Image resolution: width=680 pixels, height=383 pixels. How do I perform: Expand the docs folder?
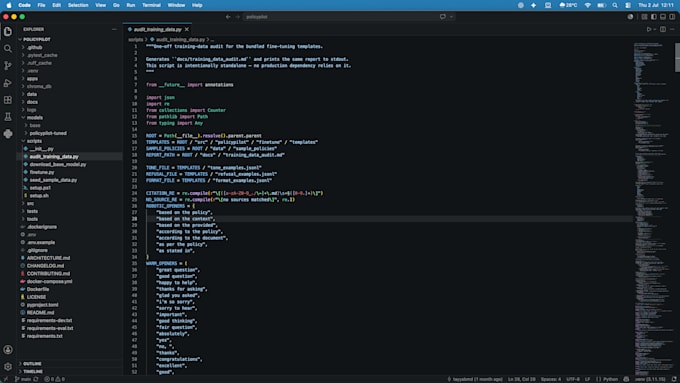[x=32, y=102]
